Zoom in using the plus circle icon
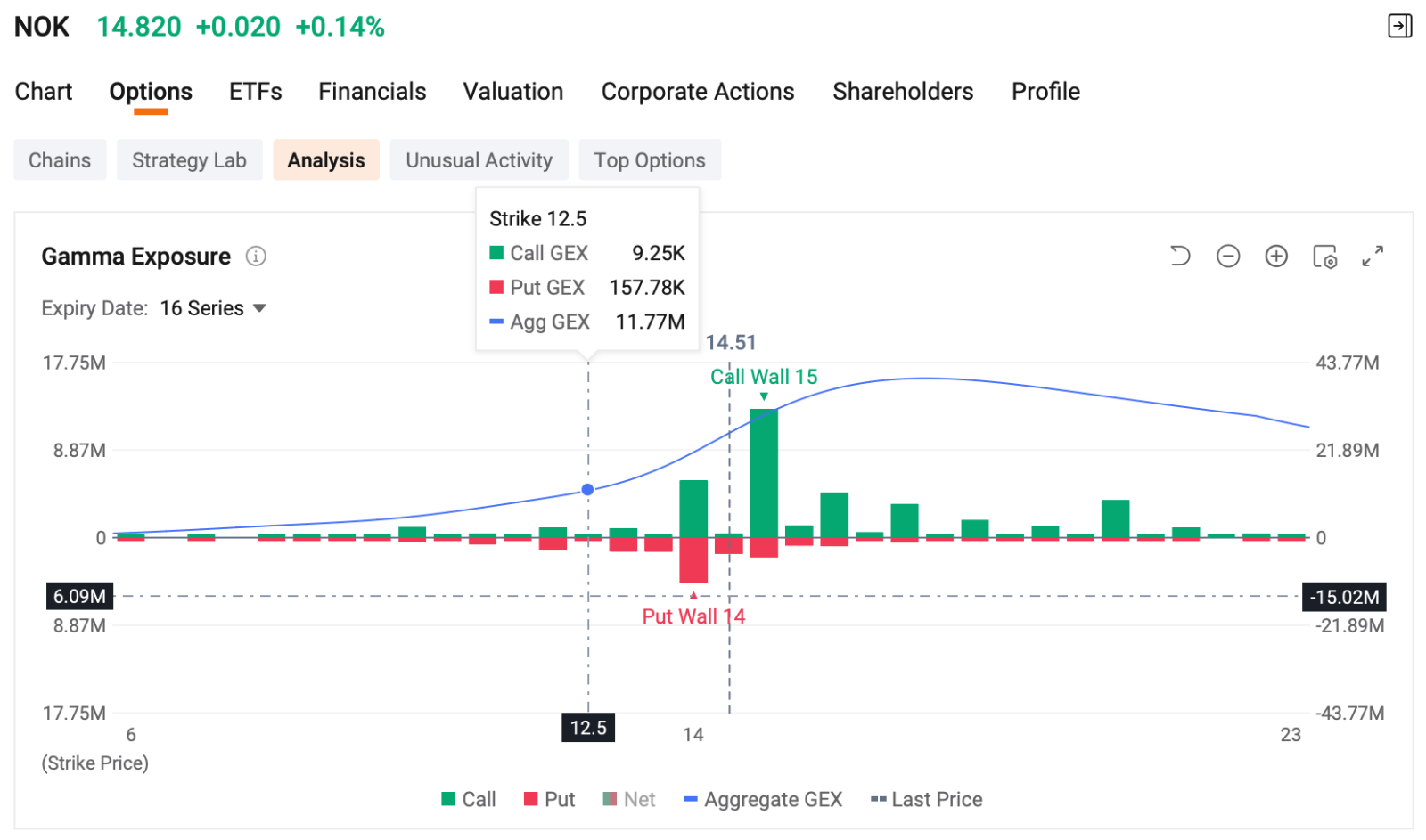The height and width of the screenshot is (840, 1426). pos(1276,257)
